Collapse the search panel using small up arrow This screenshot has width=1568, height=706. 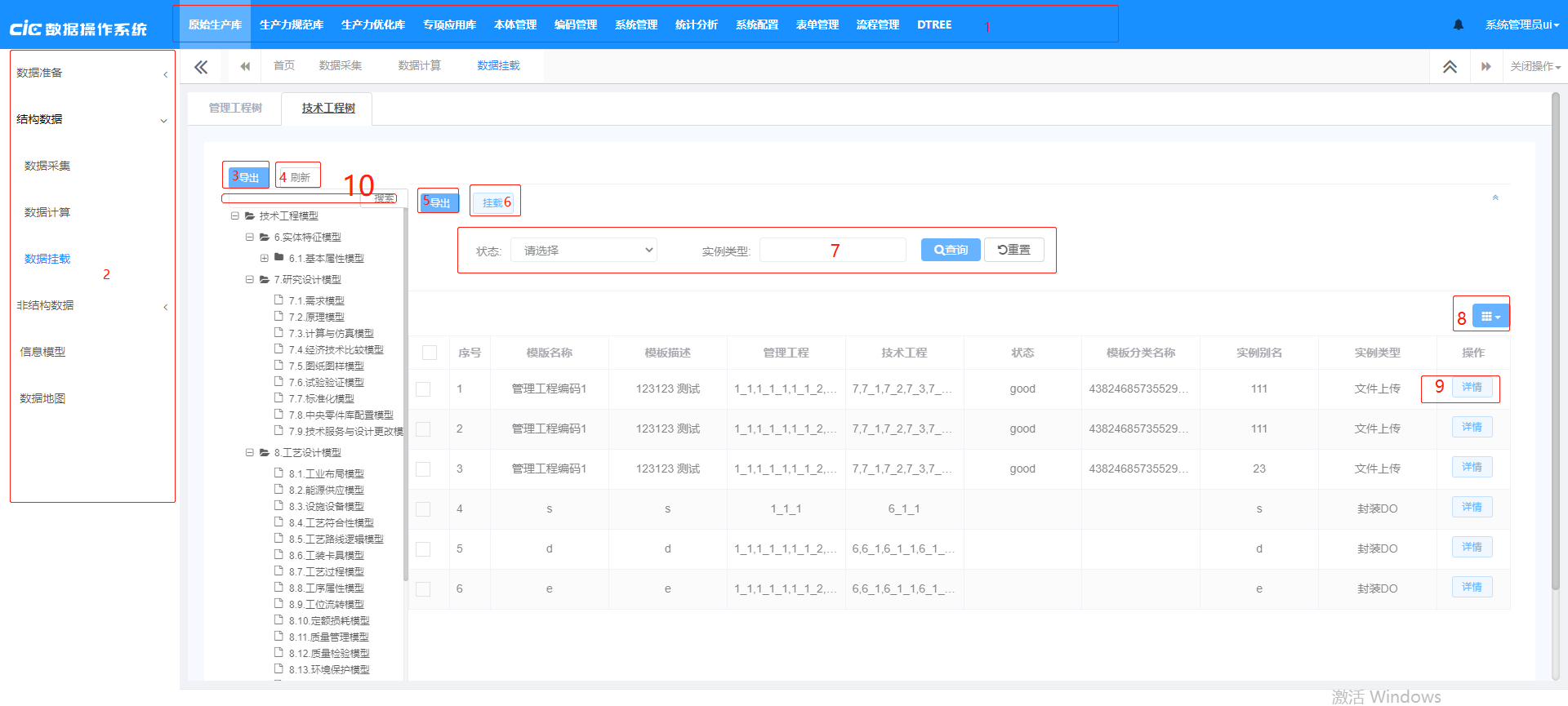click(x=1495, y=198)
